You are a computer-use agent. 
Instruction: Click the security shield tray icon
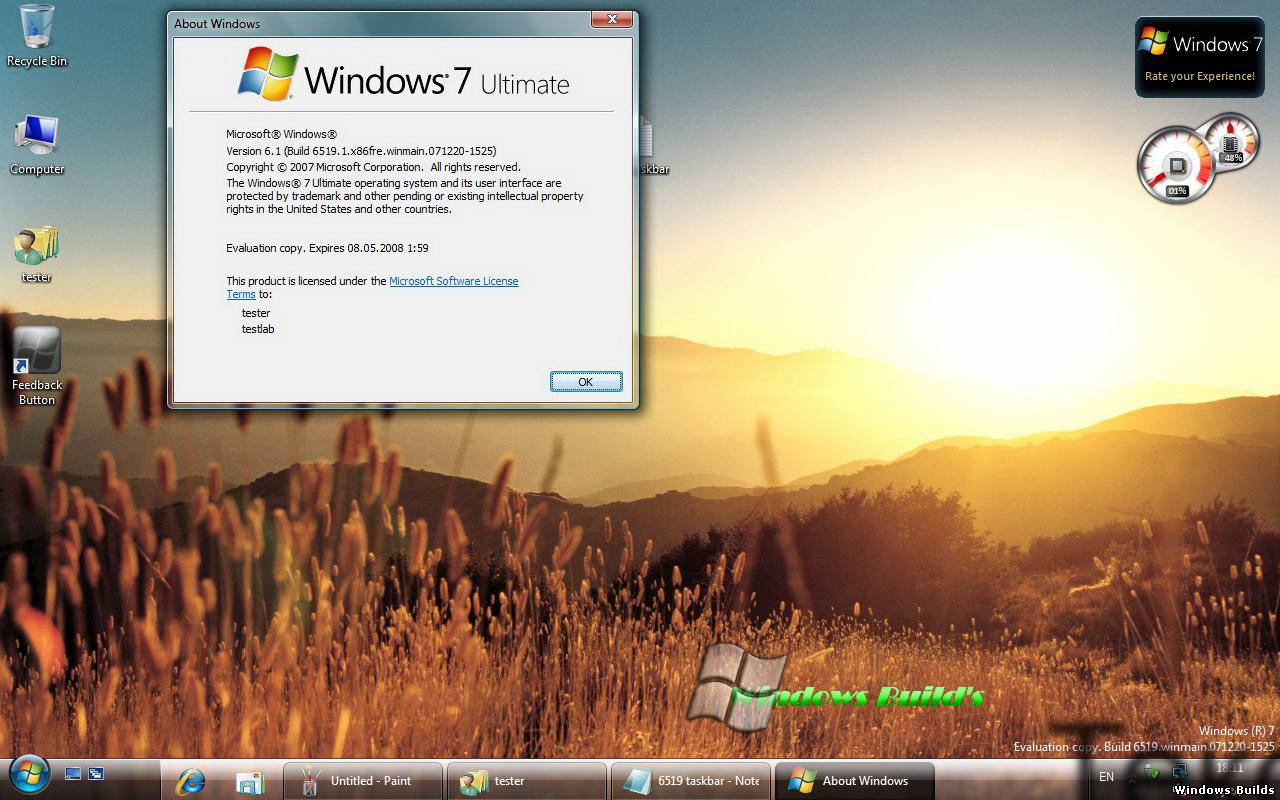tap(1152, 772)
